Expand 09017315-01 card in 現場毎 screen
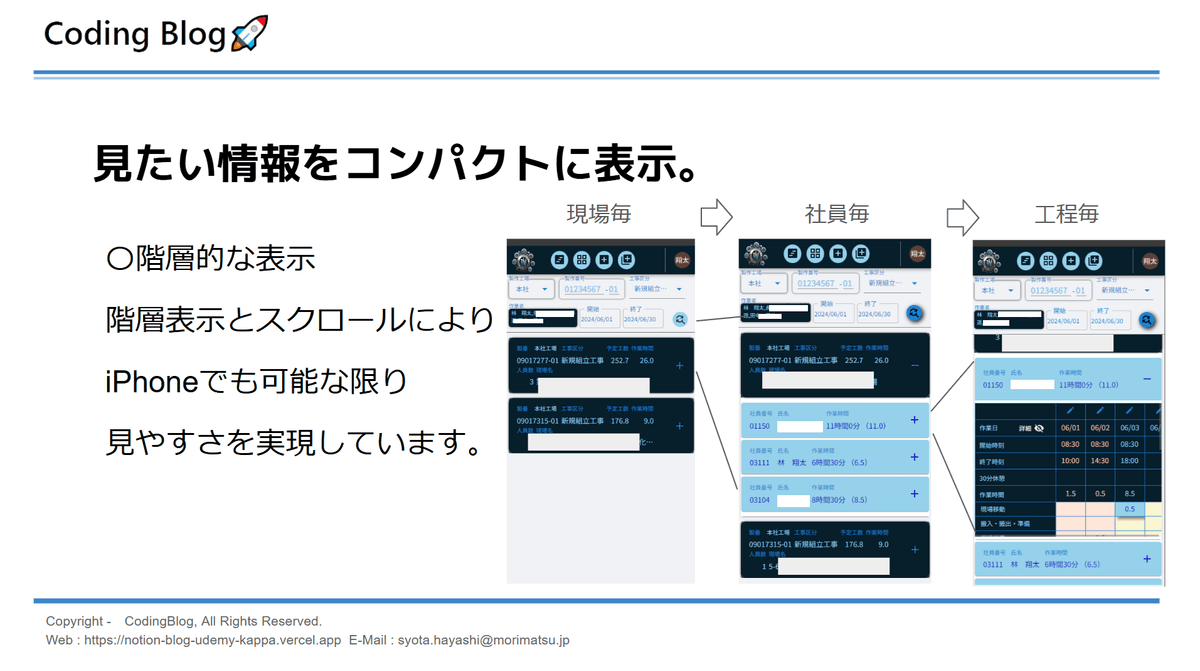 (x=680, y=426)
